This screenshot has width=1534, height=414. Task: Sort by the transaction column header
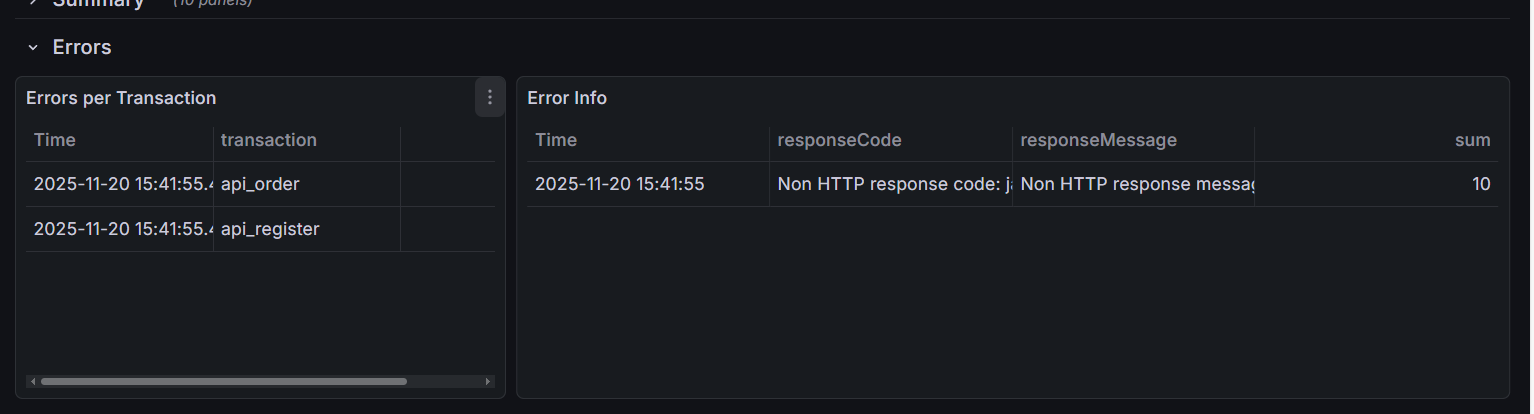(x=268, y=140)
